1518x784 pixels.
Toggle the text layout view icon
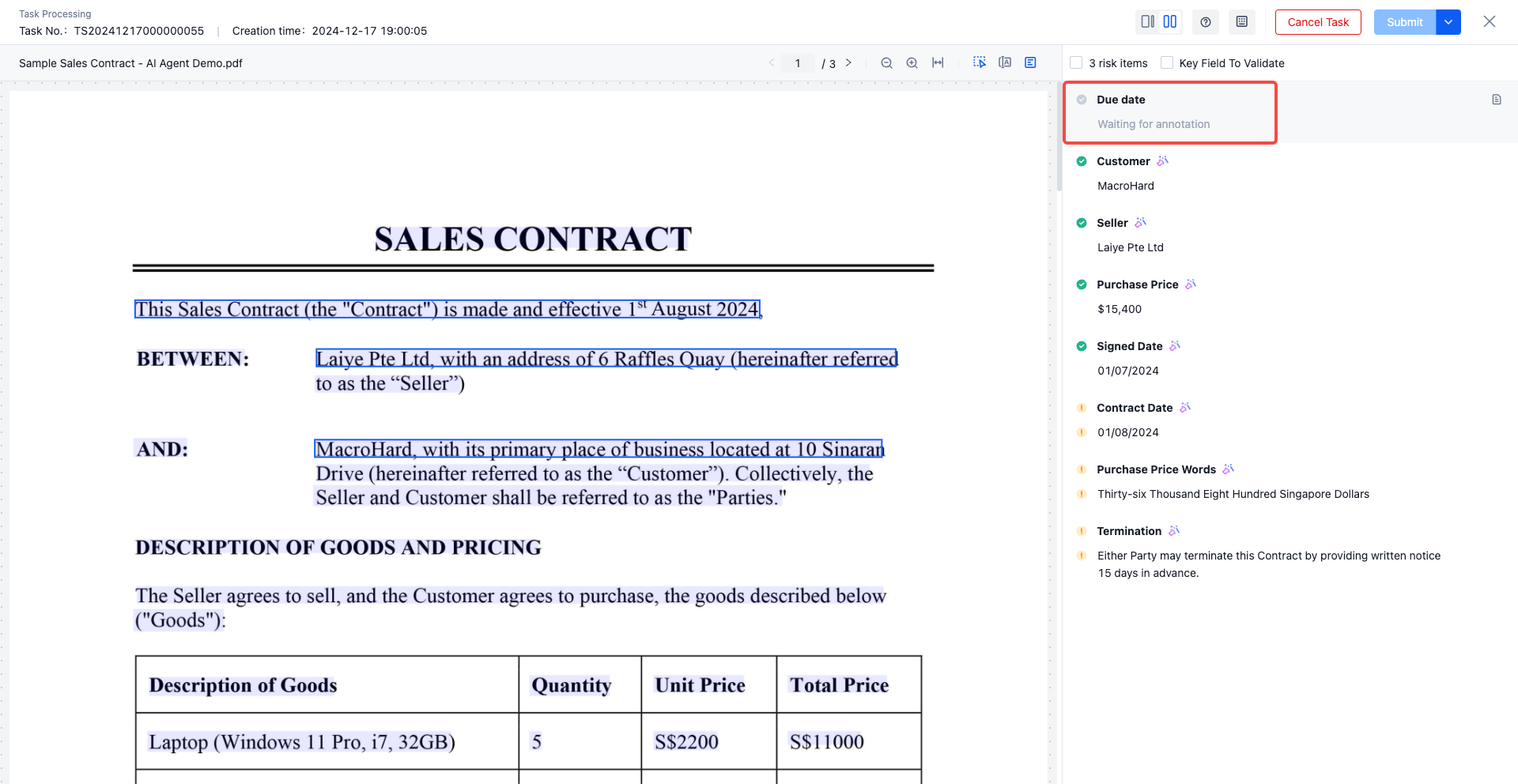pos(1030,62)
